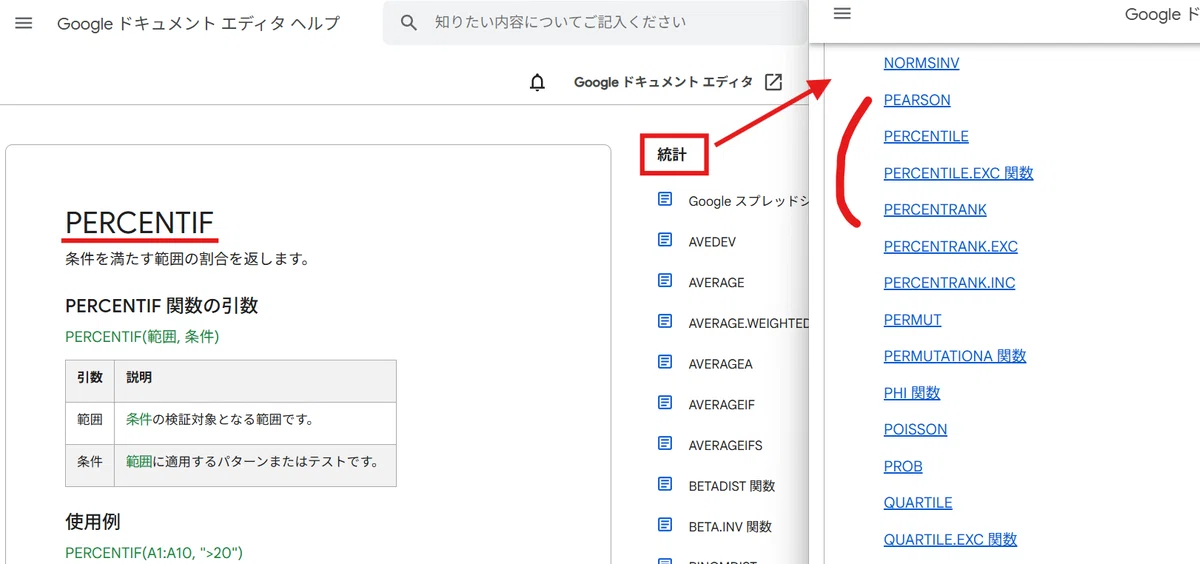Click the document icon next to AVERAGE
Screen dimensions: 1200x564
[x=665, y=281]
